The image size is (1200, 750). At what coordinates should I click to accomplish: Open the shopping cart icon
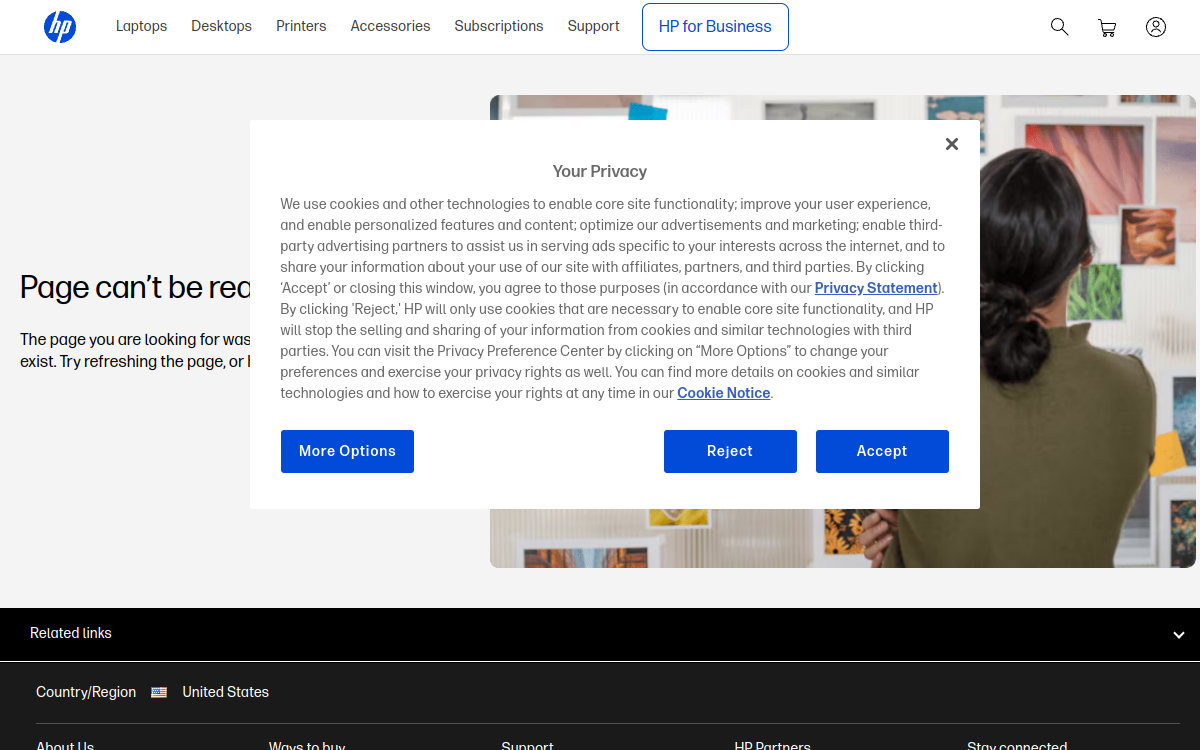pyautogui.click(x=1107, y=28)
